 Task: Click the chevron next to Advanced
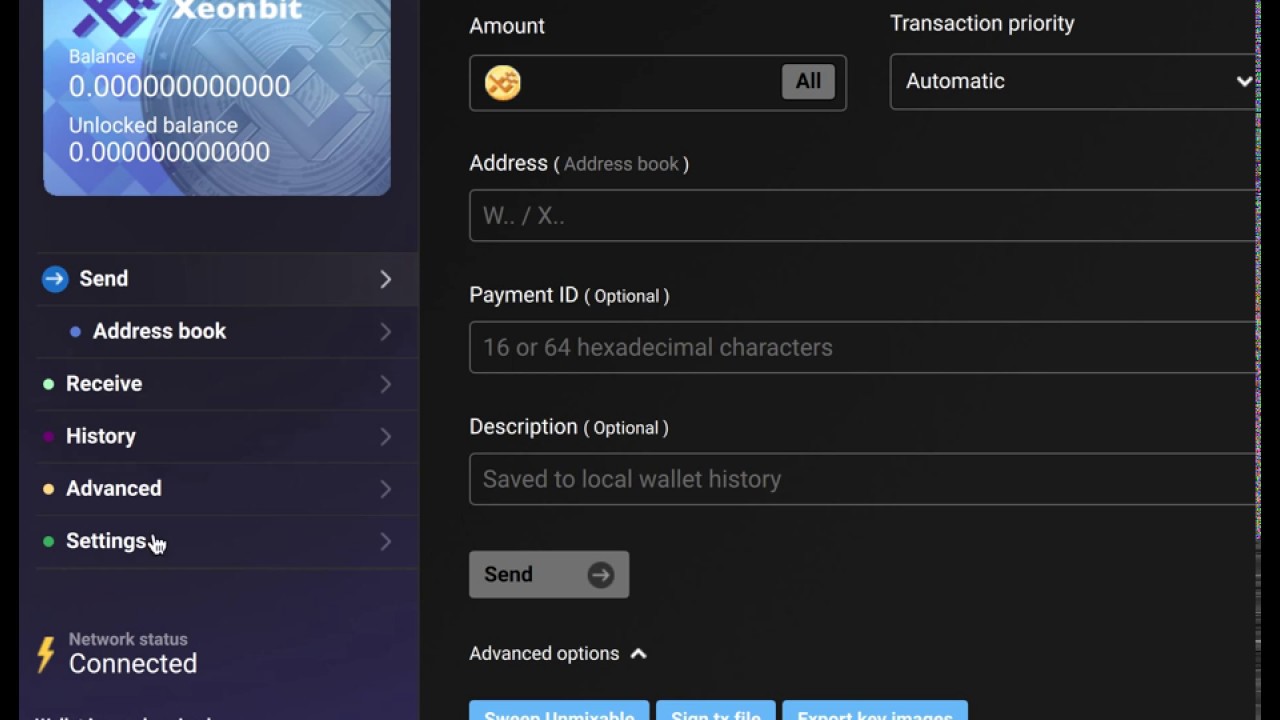click(x=386, y=489)
